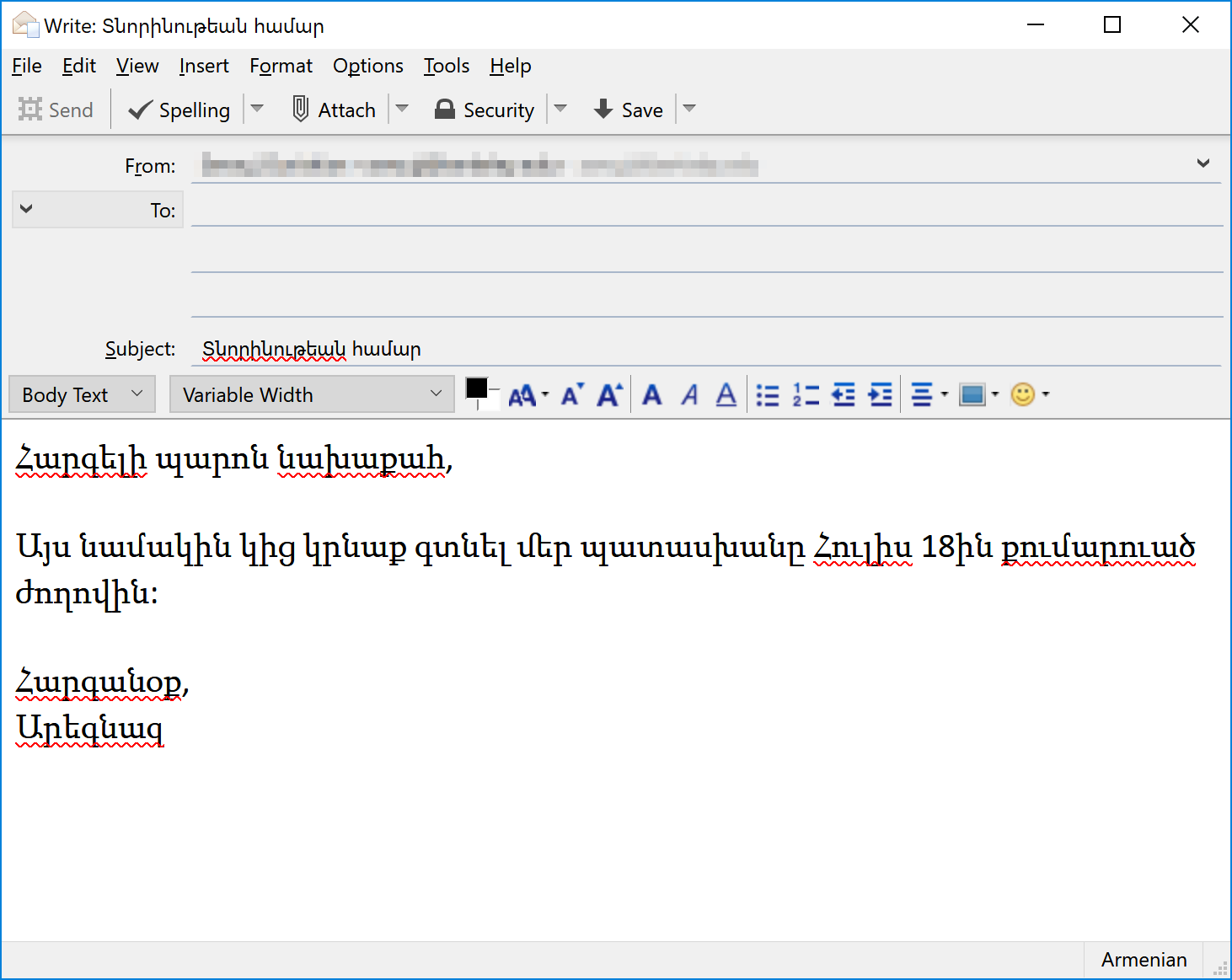
Task: Open the File menu
Action: point(27,66)
